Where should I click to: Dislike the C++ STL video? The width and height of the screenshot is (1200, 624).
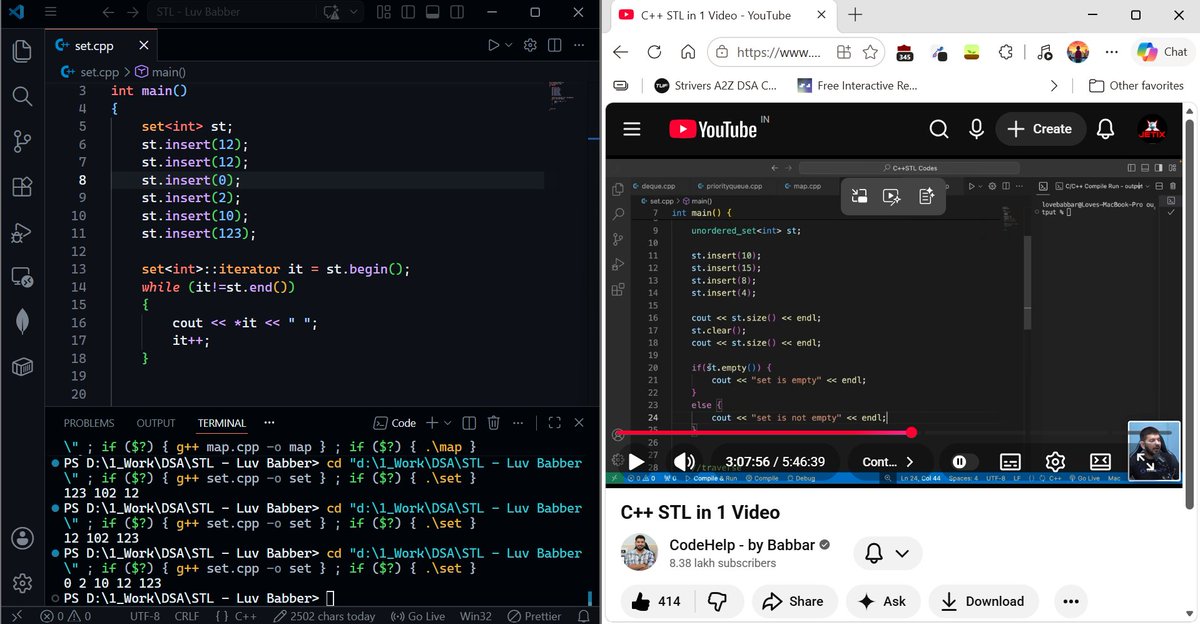[x=717, y=601]
